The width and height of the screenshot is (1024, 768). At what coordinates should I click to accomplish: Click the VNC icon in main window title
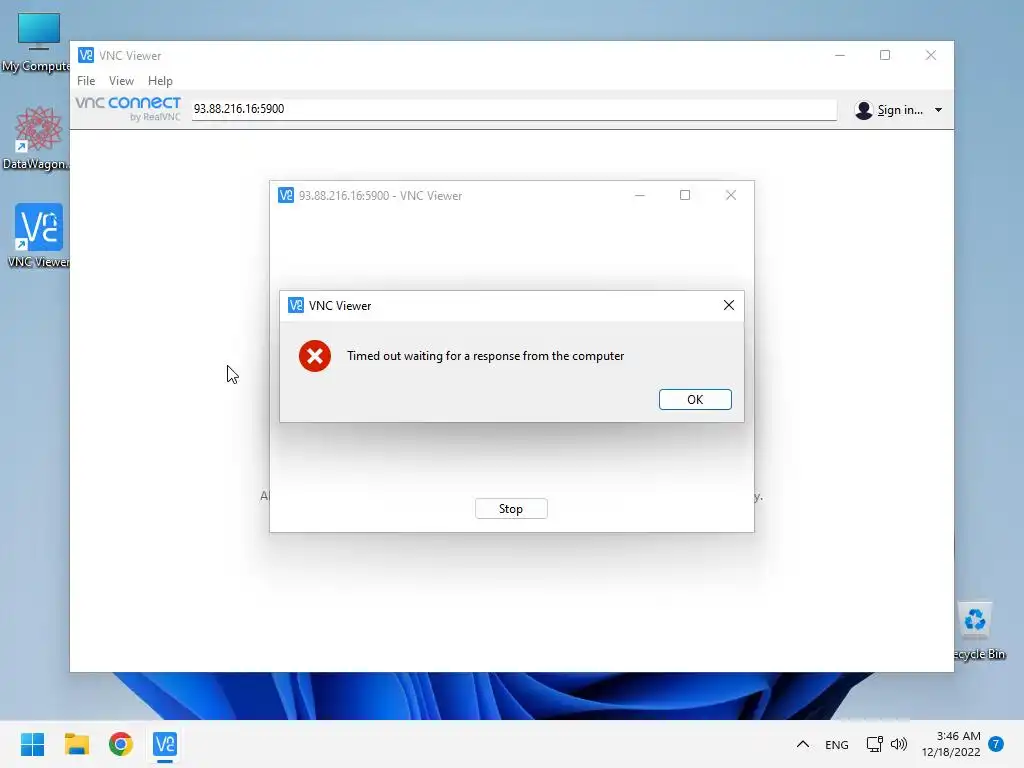tap(86, 55)
